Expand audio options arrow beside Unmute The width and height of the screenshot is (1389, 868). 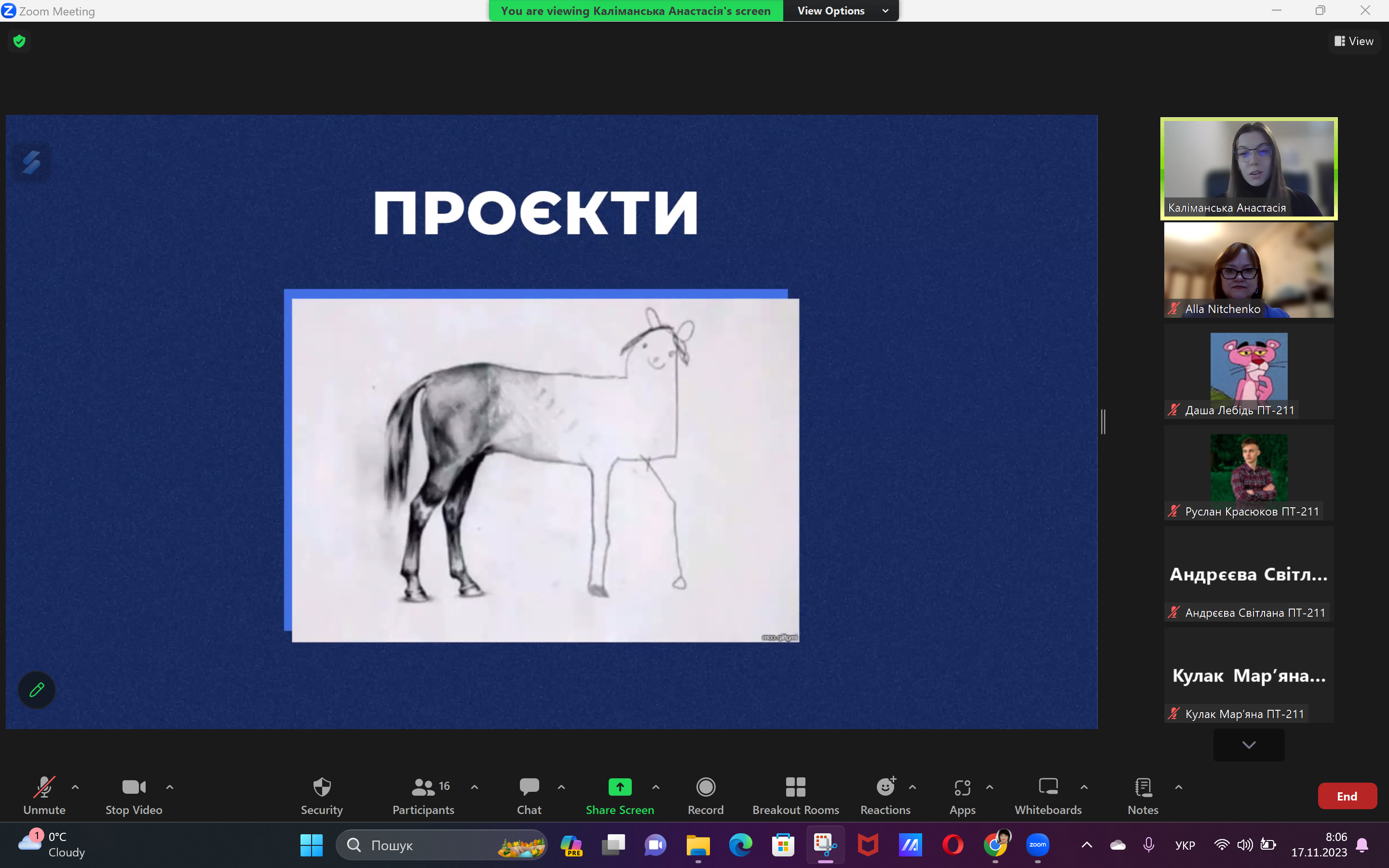click(75, 787)
